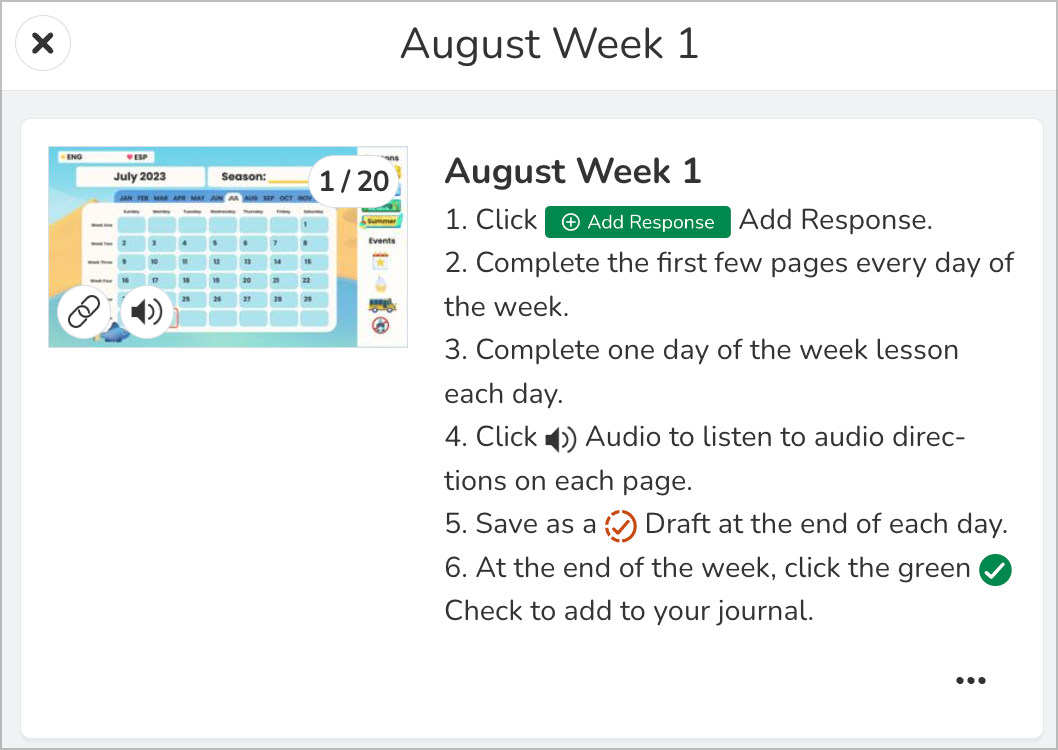1058x750 pixels.
Task: Select the AUG month tab
Action: tap(252, 198)
